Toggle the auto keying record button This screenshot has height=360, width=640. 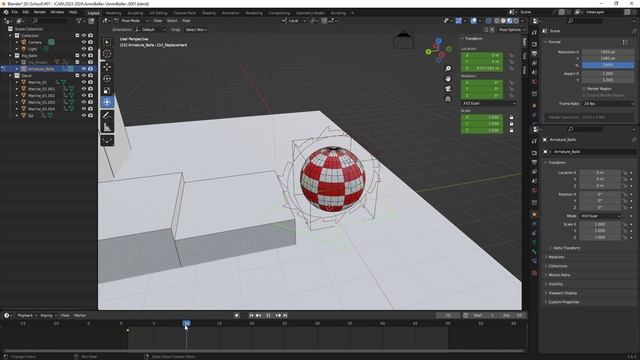click(236, 315)
